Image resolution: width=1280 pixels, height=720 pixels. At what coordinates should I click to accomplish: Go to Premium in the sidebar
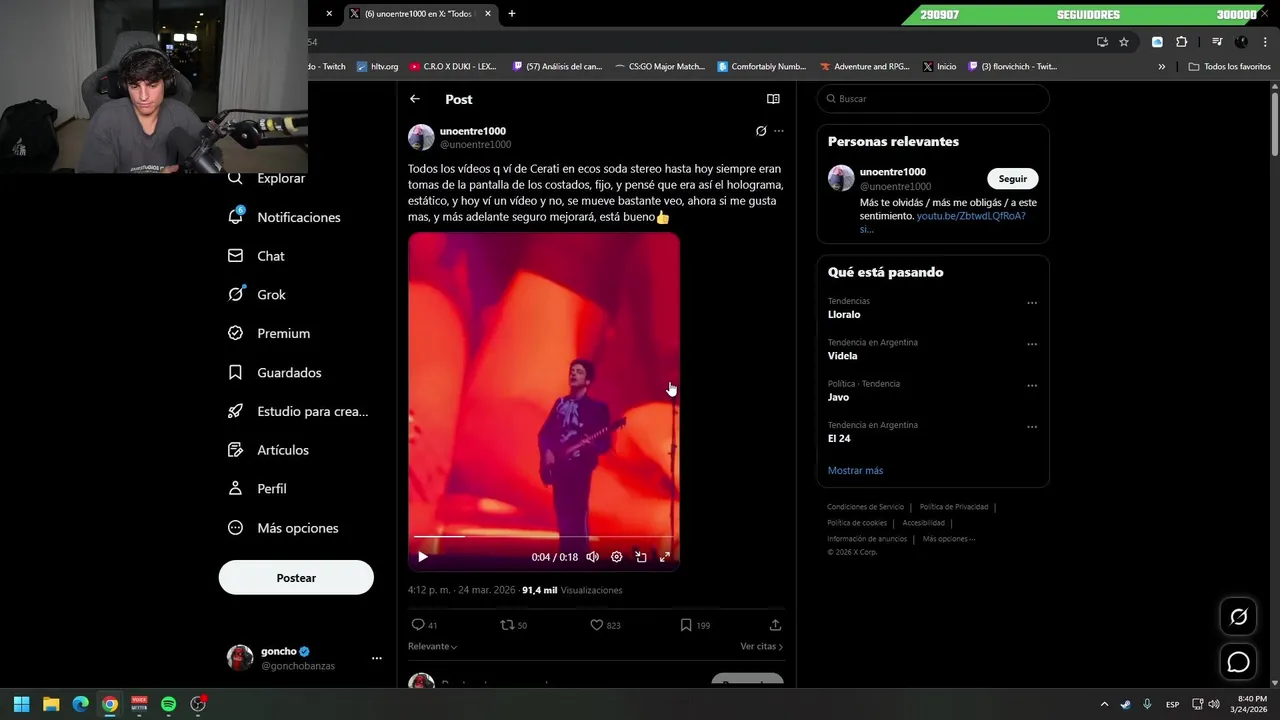(269, 334)
